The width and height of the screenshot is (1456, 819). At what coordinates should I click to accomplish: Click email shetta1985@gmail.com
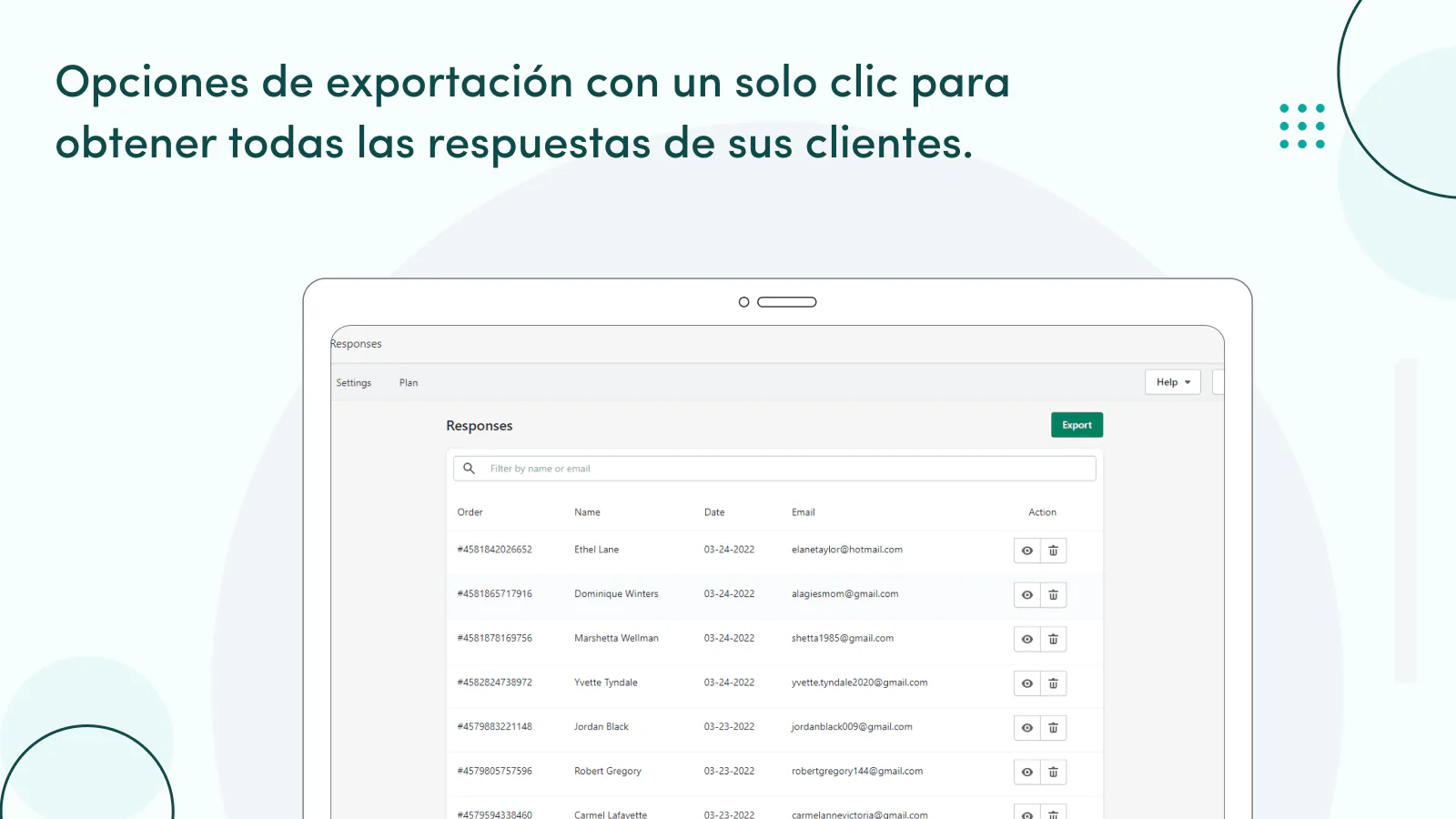click(843, 639)
